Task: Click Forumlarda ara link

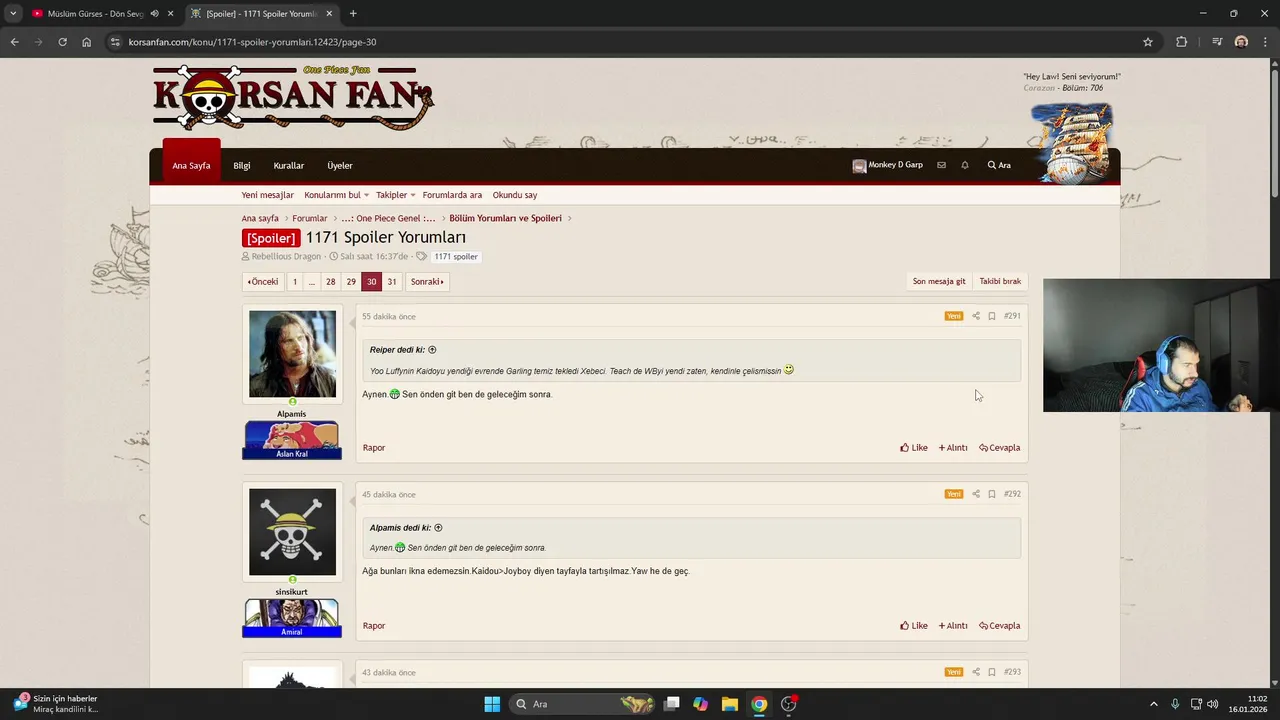Action: [452, 195]
